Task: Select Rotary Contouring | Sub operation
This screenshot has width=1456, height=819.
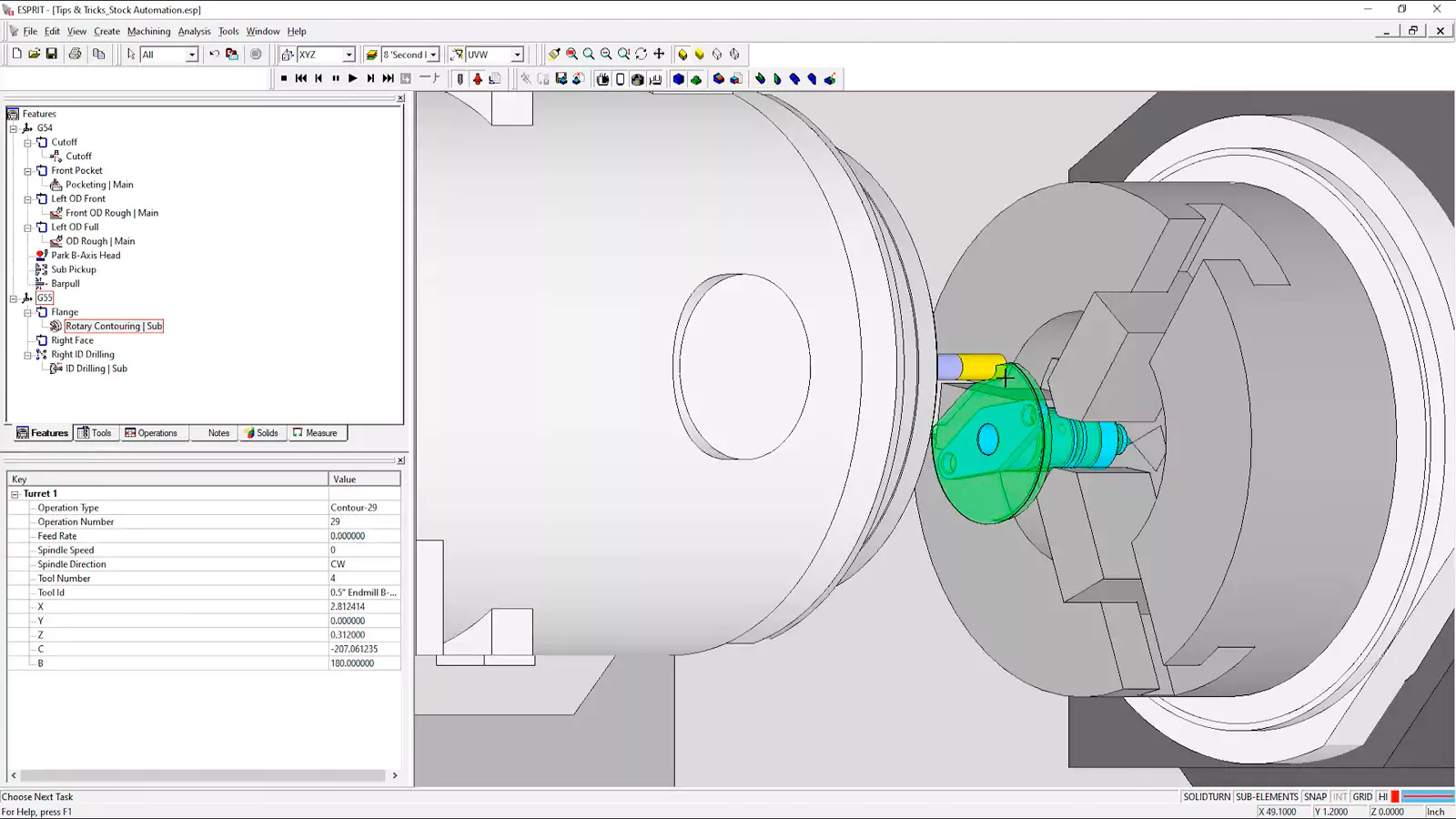Action: [x=114, y=326]
